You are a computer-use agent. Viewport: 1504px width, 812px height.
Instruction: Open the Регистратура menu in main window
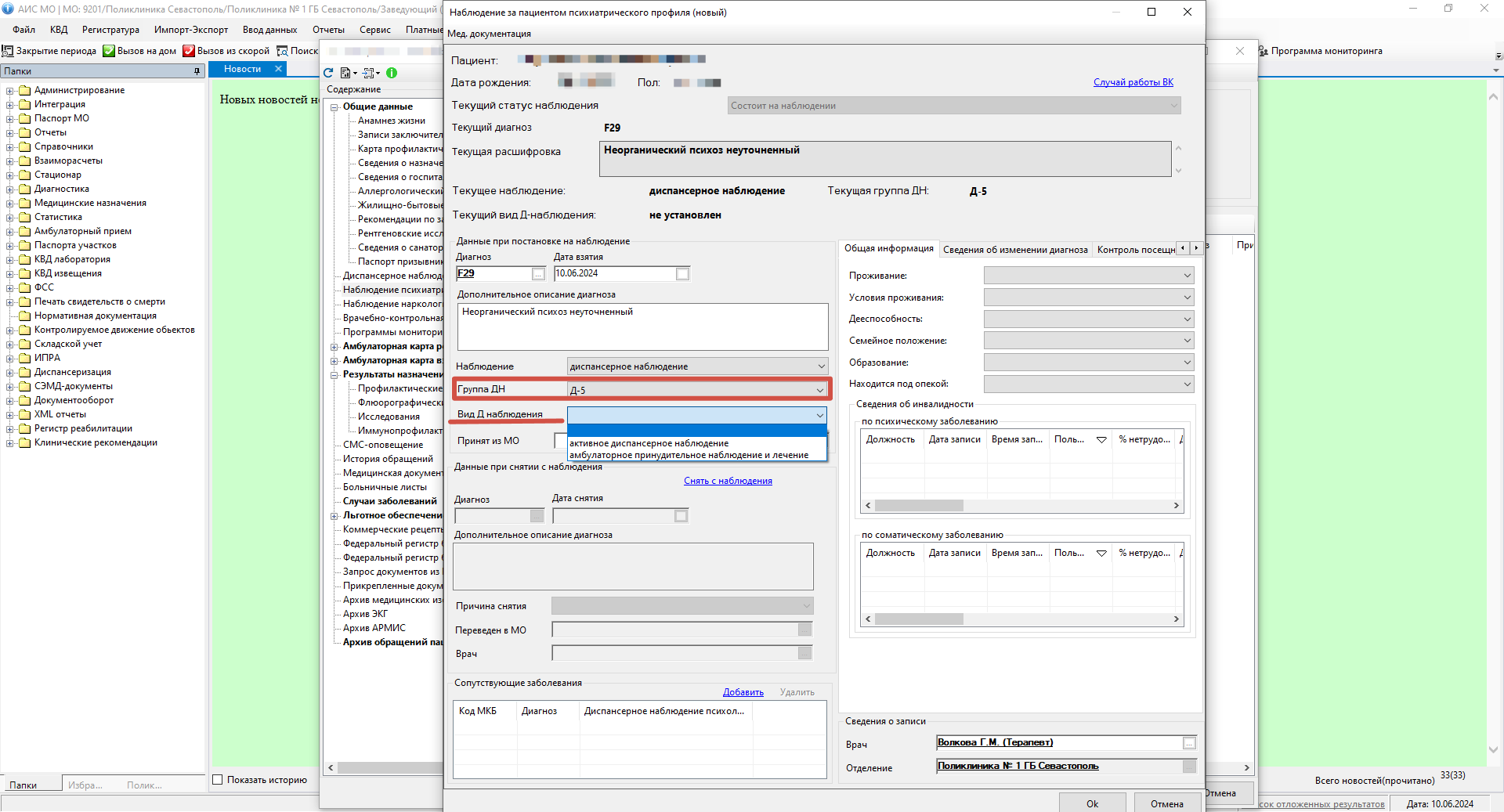tap(110, 30)
